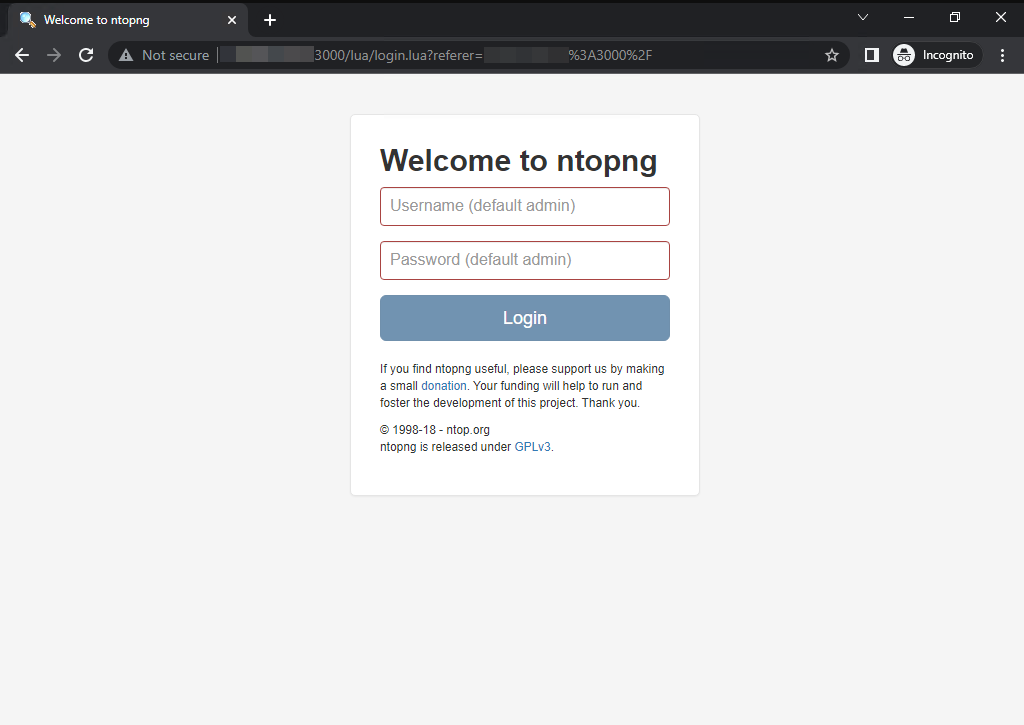Click the forward navigation arrow
This screenshot has height=725, width=1024.
click(53, 55)
